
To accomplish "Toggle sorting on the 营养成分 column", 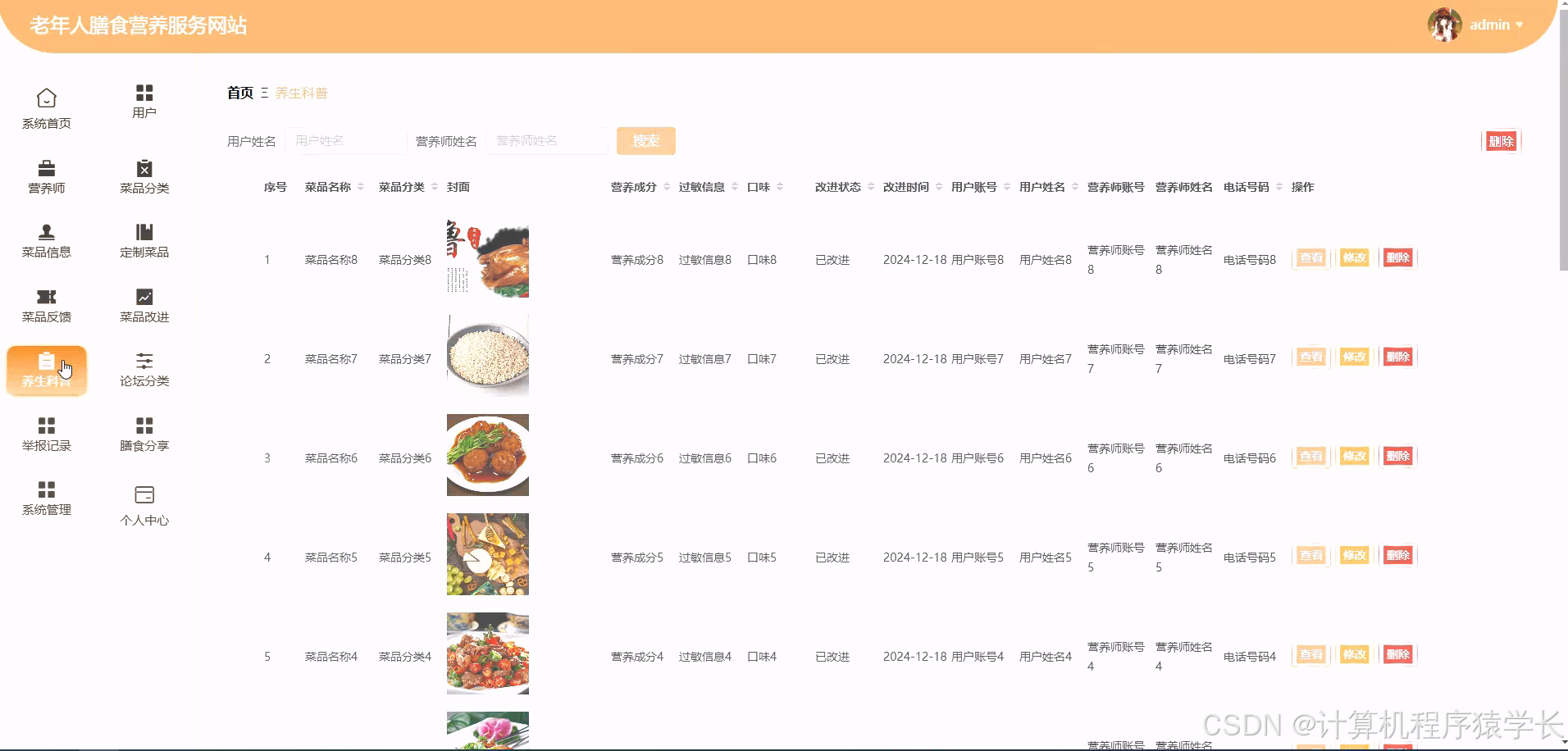I will 667,186.
